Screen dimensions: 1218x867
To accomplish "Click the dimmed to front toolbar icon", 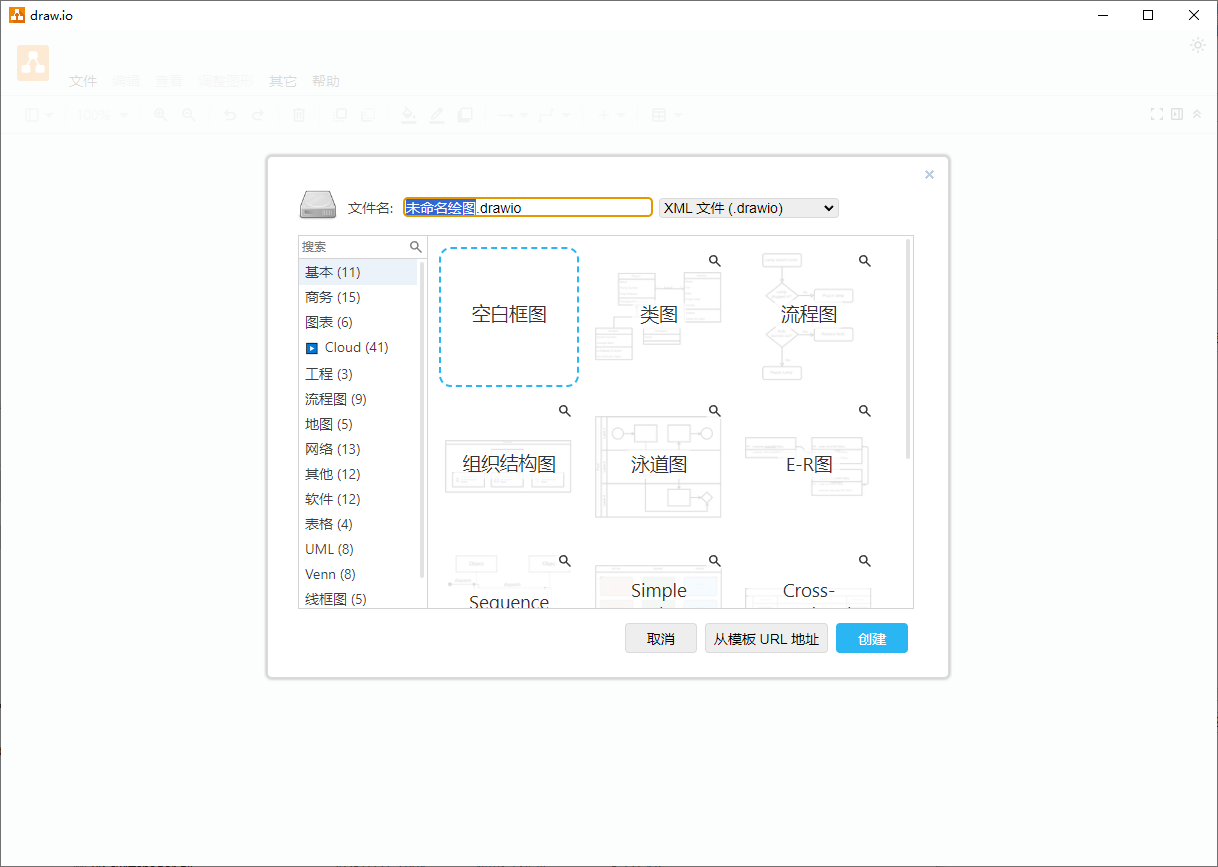I will [x=340, y=115].
